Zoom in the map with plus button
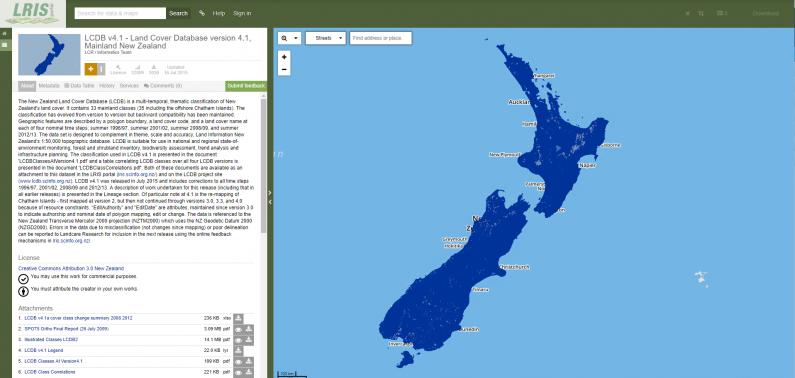The width and height of the screenshot is (795, 378). 284,57
